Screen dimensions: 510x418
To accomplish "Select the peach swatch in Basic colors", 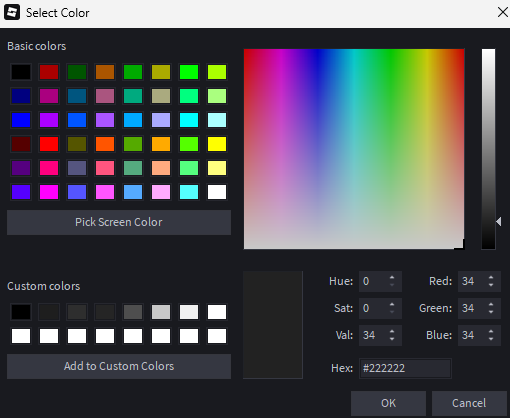I will point(161,168).
